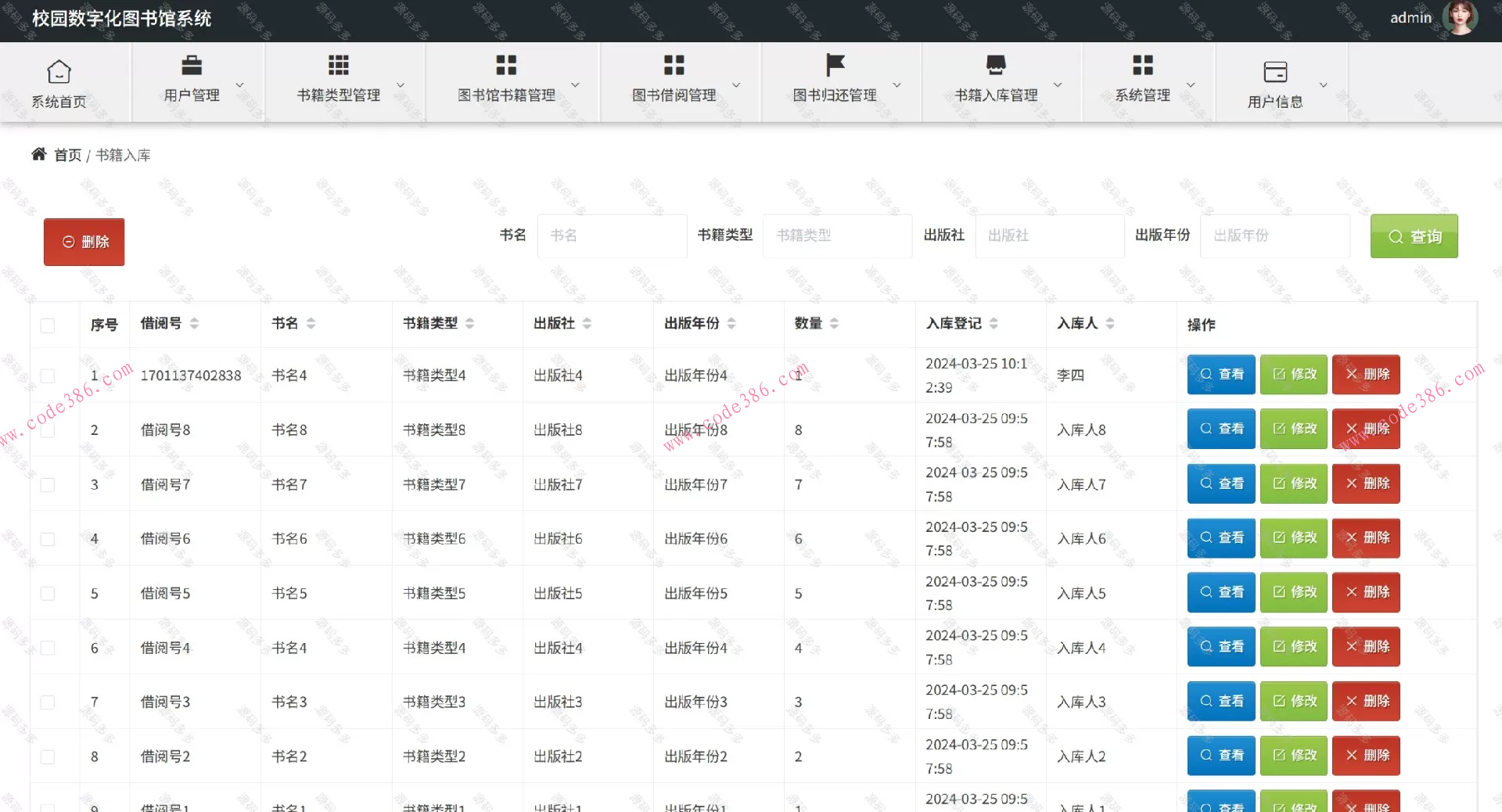Edit the 借阅号7 record with 修改
This screenshot has height=812, width=1502.
(1294, 483)
